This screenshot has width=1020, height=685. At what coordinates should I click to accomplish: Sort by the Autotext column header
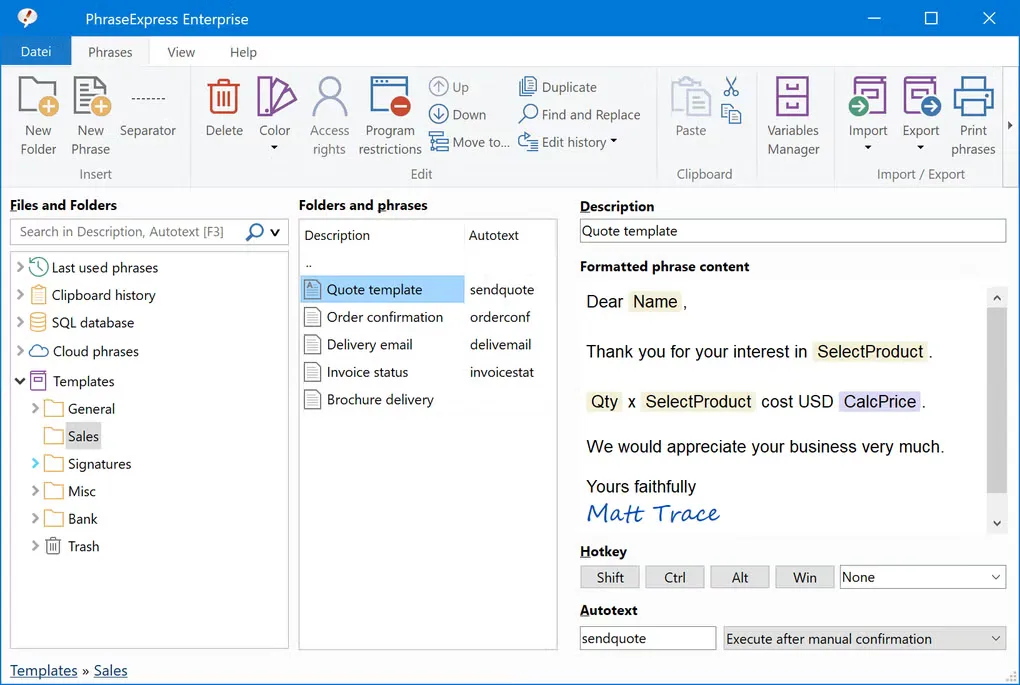(494, 235)
